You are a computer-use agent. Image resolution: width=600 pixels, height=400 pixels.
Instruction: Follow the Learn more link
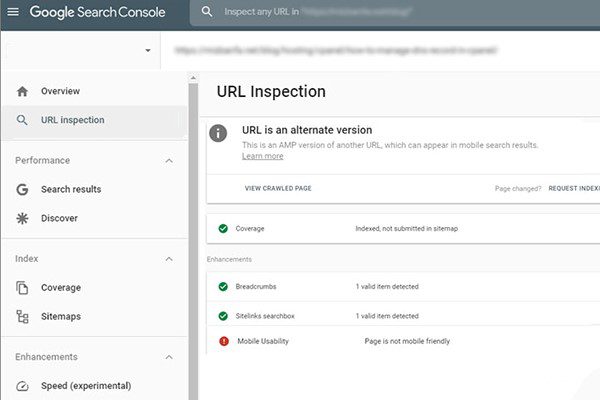(x=262, y=156)
